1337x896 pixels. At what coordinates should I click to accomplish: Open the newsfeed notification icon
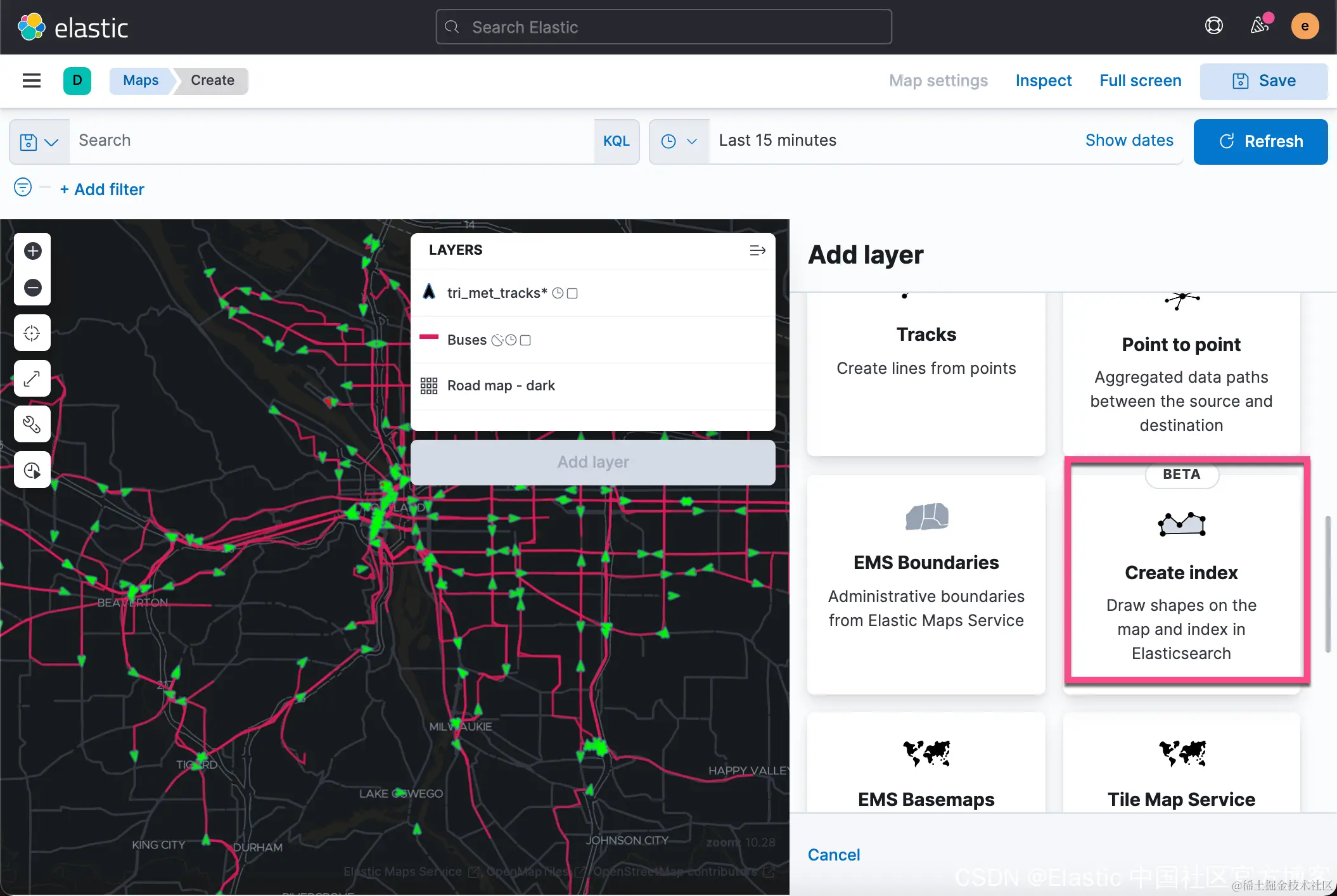point(1259,26)
